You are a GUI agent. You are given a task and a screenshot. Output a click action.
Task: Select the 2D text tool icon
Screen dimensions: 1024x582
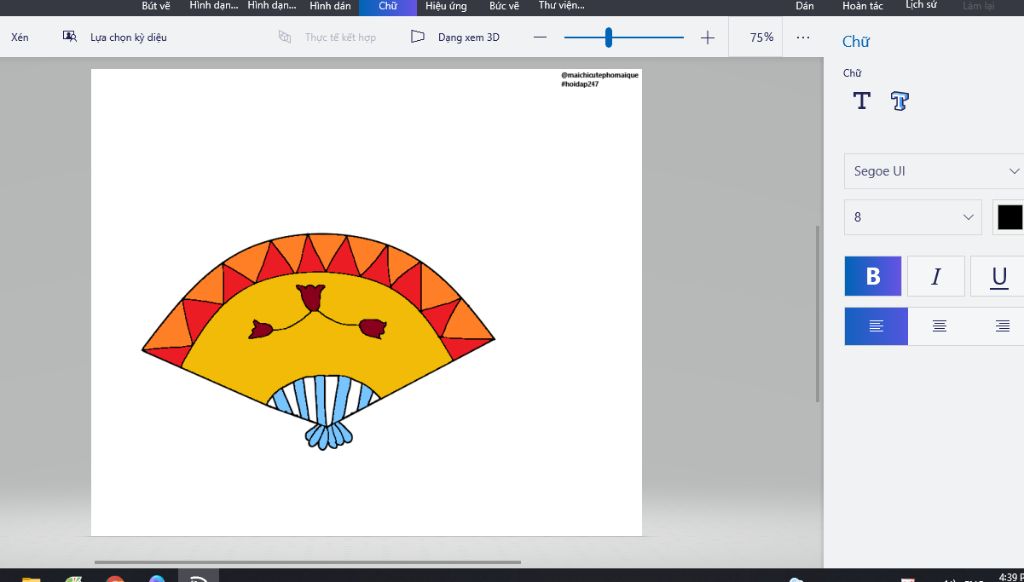(x=861, y=101)
